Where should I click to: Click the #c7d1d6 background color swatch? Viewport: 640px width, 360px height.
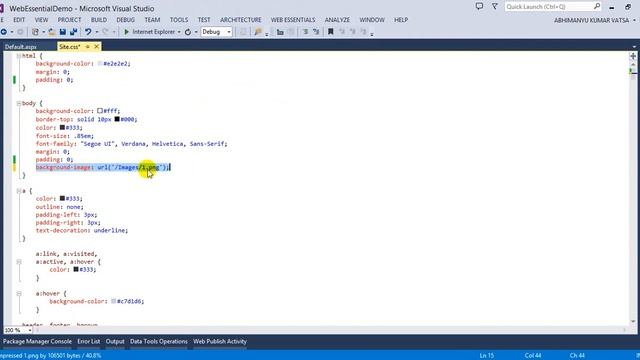click(113, 301)
